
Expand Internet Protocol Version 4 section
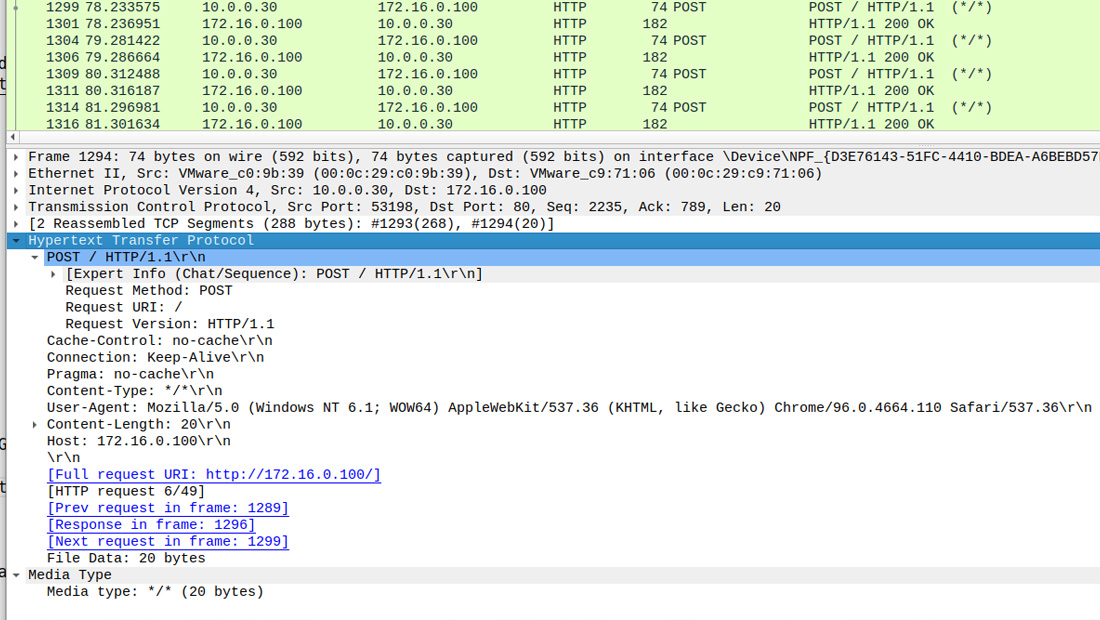click(x=16, y=190)
